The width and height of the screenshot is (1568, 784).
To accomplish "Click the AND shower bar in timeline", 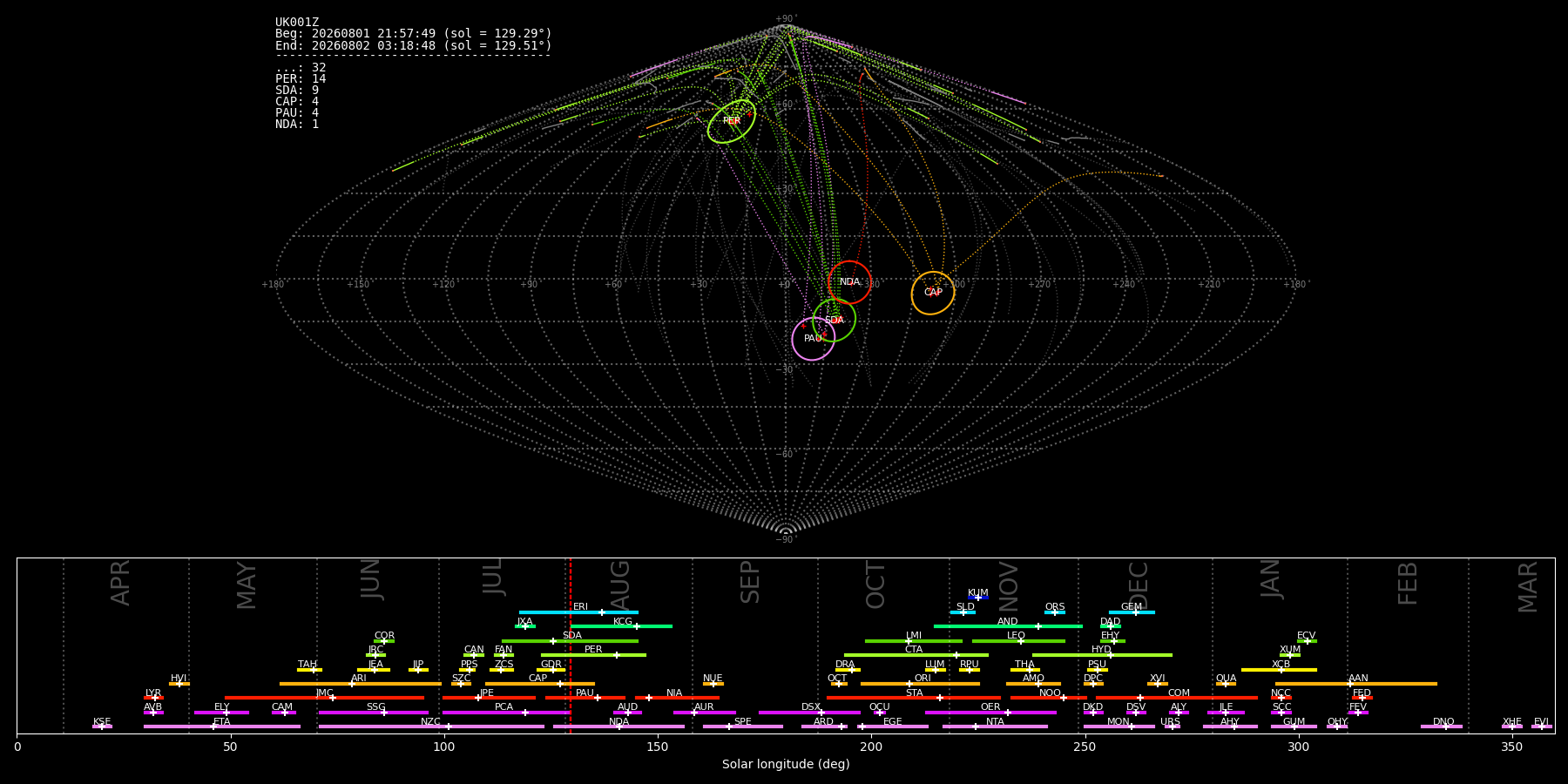I will tap(1008, 626).
